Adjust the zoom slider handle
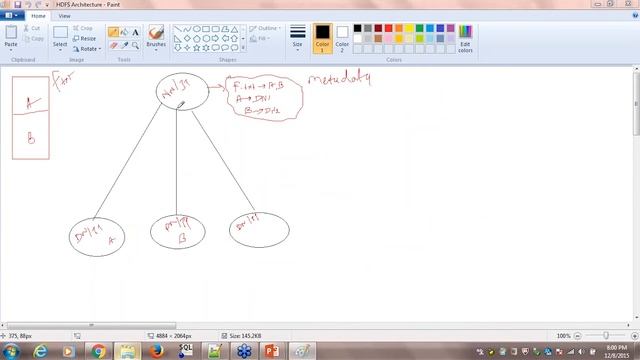 (606, 336)
